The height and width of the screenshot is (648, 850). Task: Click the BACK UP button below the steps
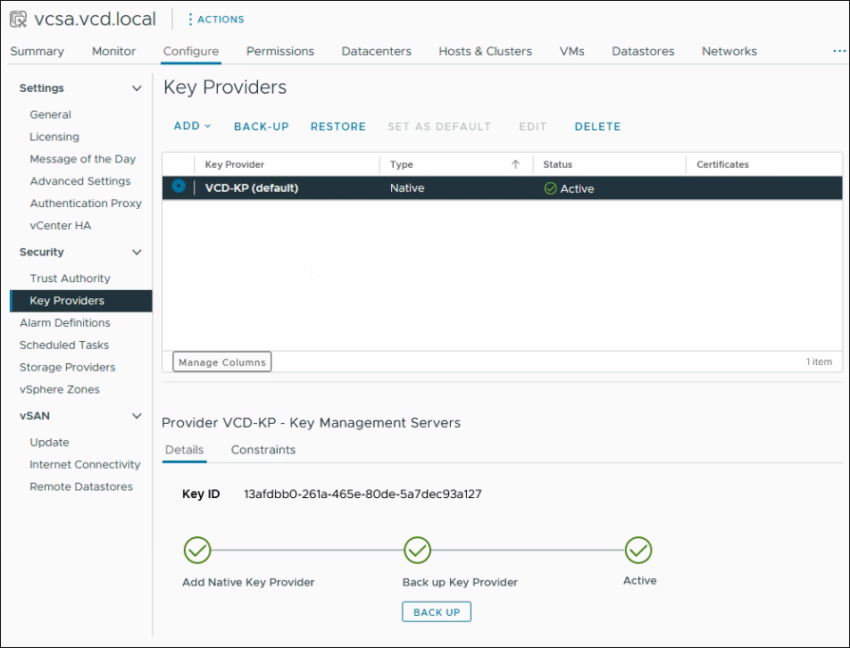pyautogui.click(x=436, y=612)
